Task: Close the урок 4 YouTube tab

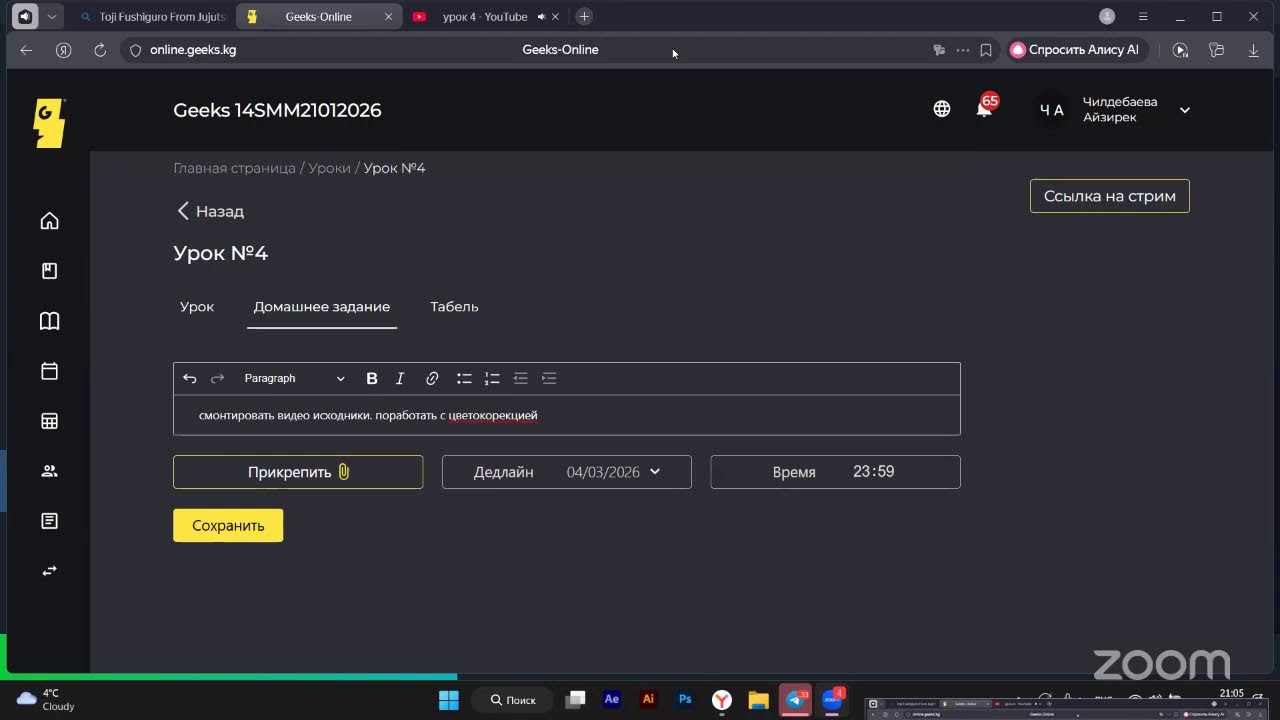Action: pos(555,16)
